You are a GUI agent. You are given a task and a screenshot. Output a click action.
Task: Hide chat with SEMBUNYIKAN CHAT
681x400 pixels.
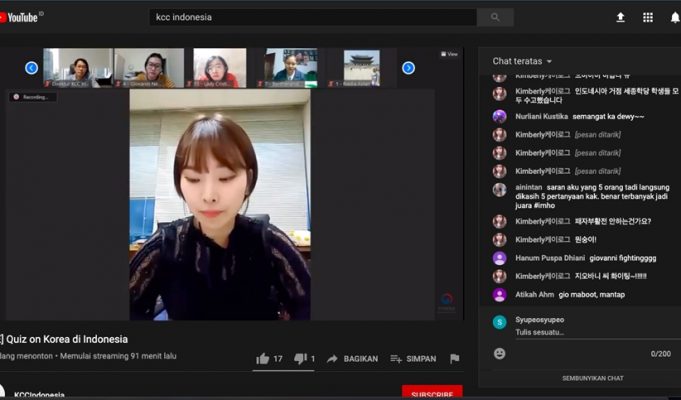coord(579,378)
